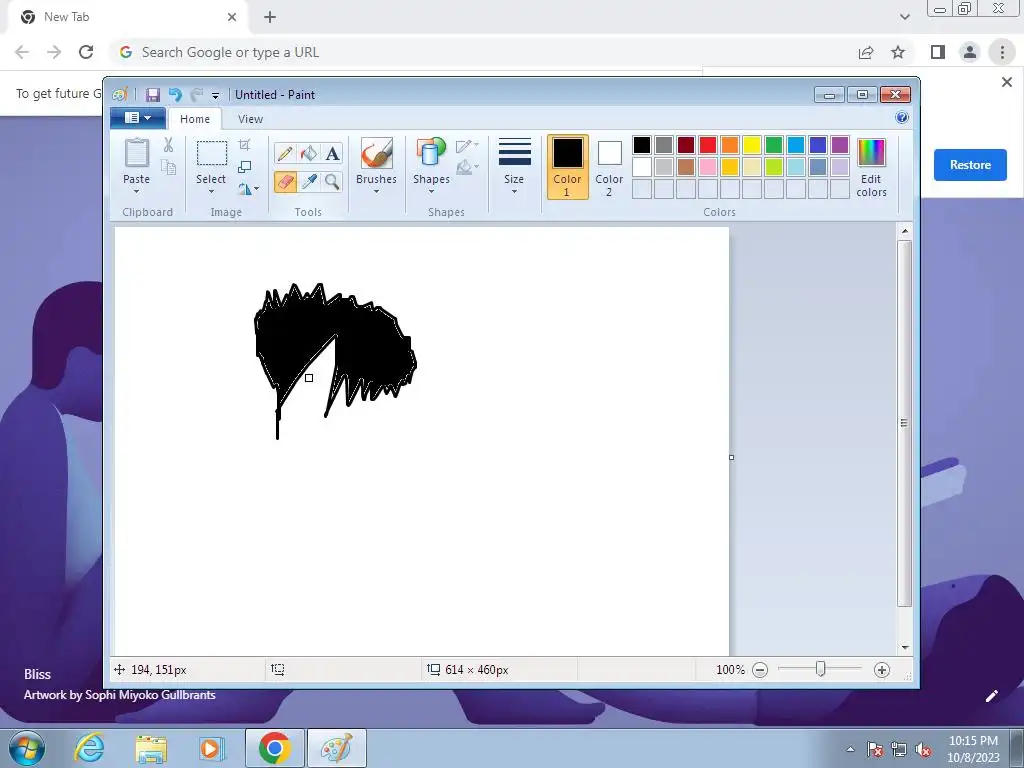Click the Redo arrow in Paint title bar
The width and height of the screenshot is (1024, 768).
pyautogui.click(x=197, y=95)
